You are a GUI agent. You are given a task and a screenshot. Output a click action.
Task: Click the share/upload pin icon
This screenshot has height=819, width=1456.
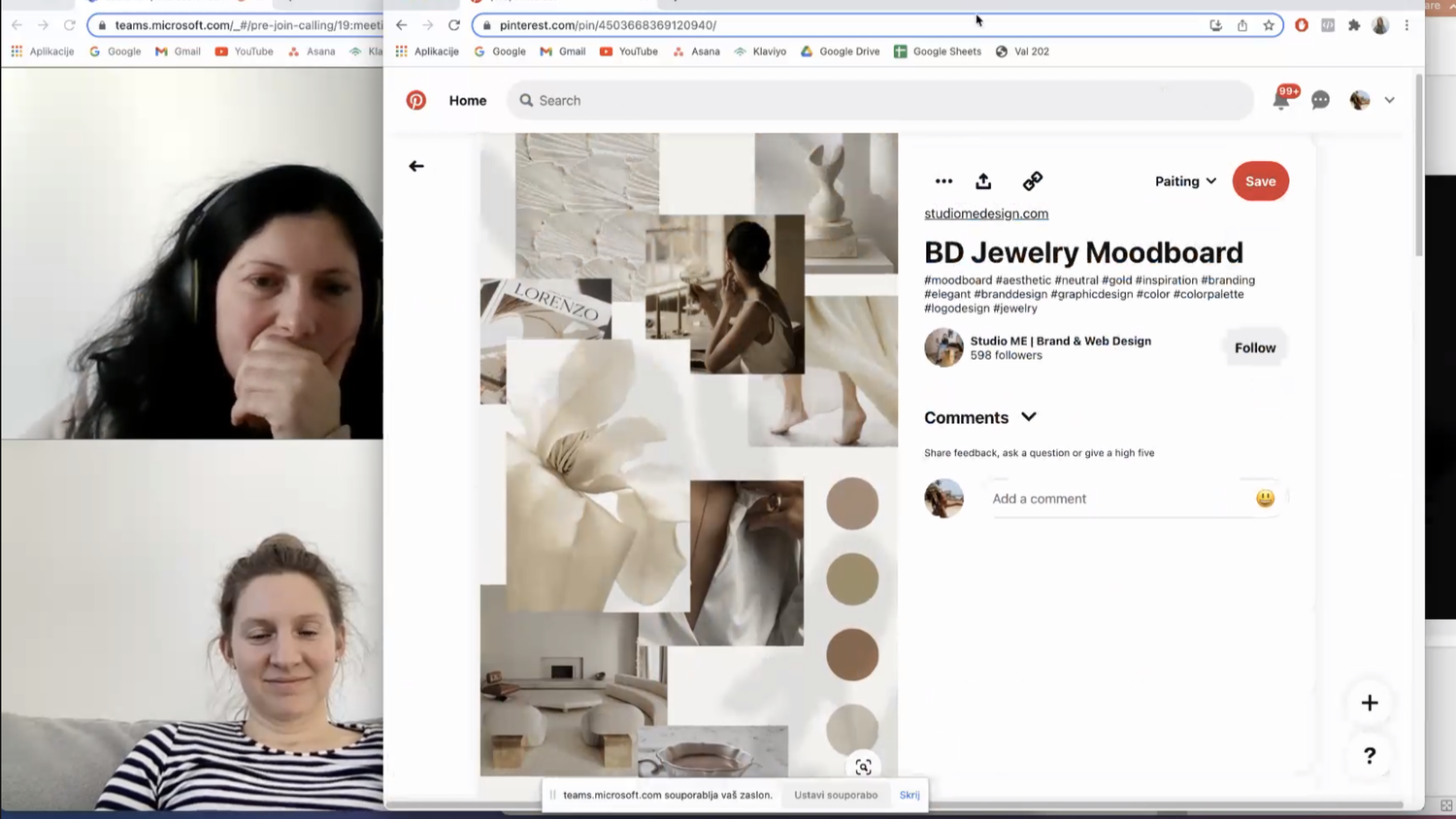tap(983, 180)
